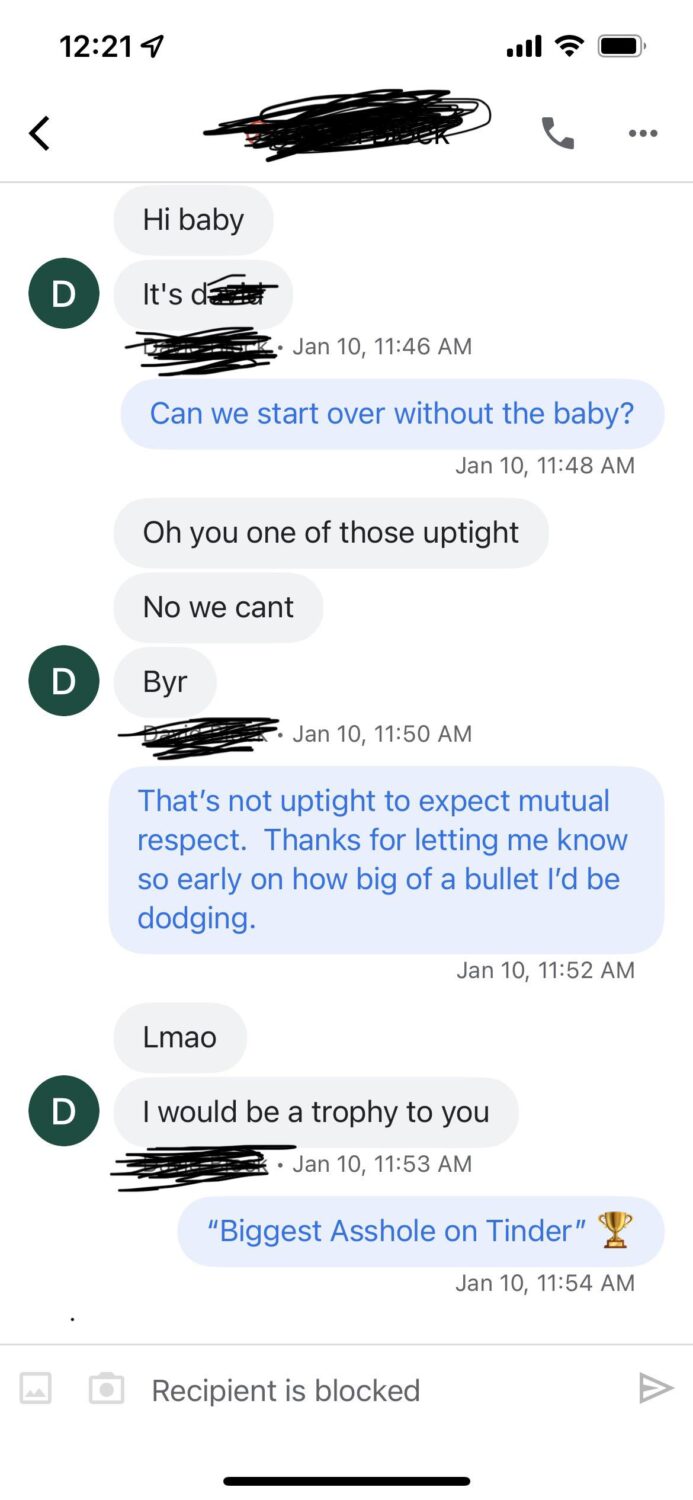Tap the "Oh you one of those uptight" bubble

[330, 532]
